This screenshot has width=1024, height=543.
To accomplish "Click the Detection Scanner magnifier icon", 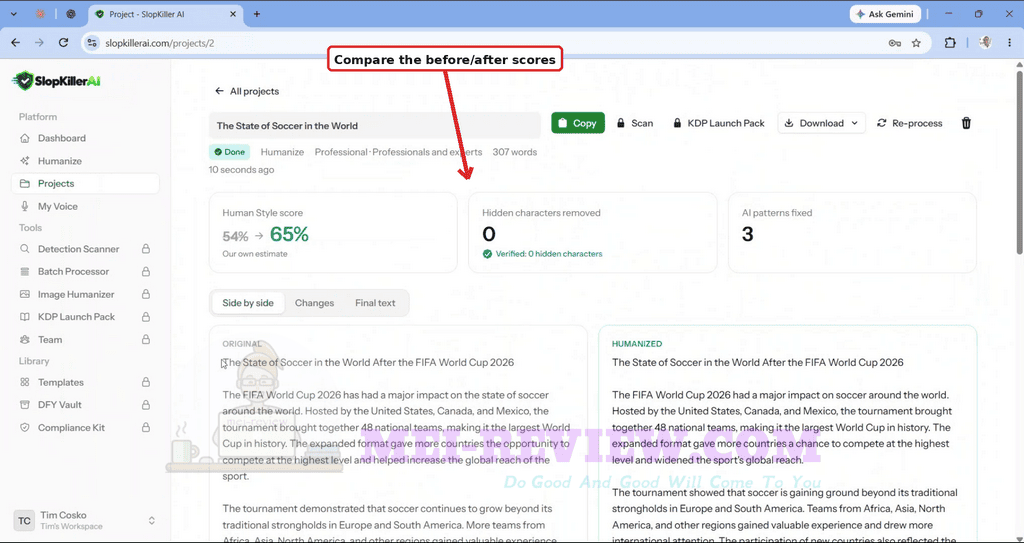I will [x=25, y=249].
